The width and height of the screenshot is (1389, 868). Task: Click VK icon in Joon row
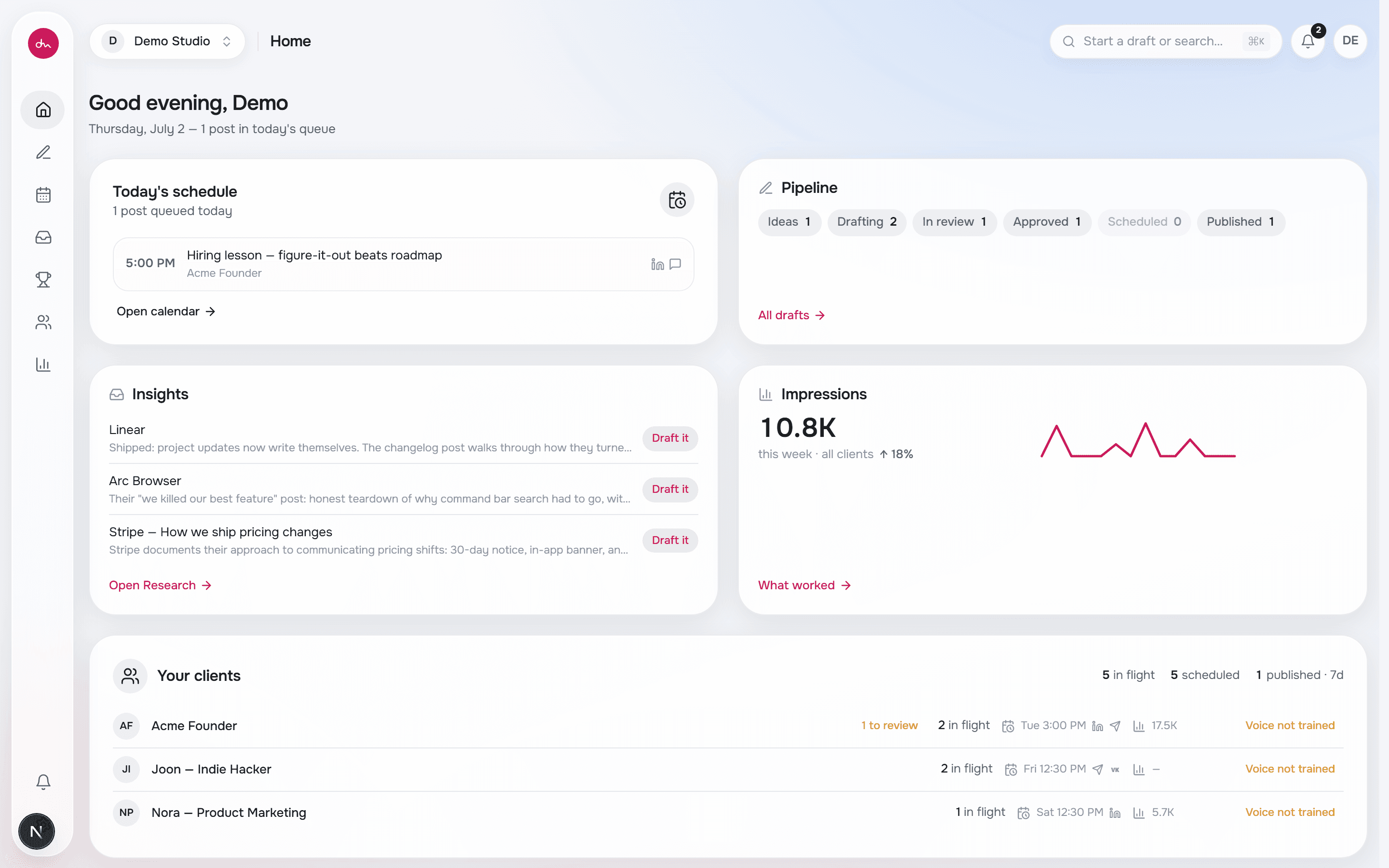(x=1115, y=769)
